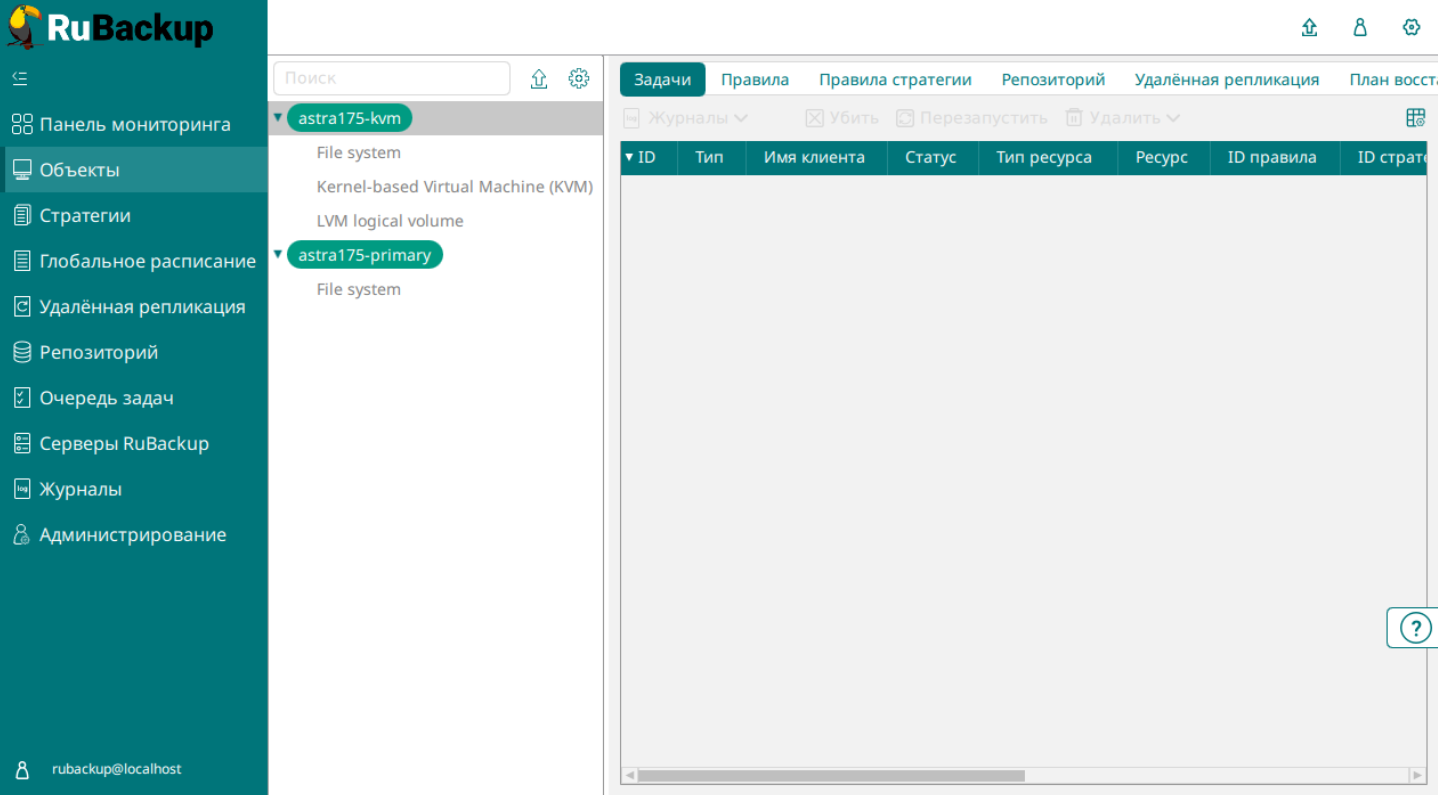Image resolution: width=1438 pixels, height=795 pixels.
Task: Click the help question mark button
Action: [1415, 628]
